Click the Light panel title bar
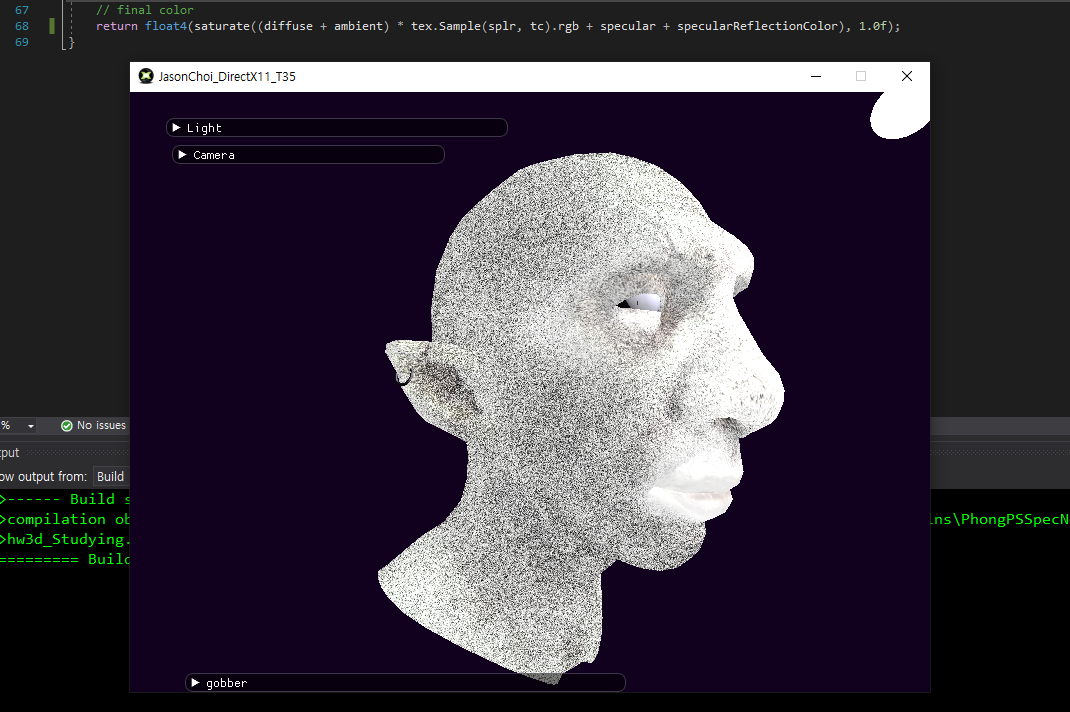This screenshot has height=712, width=1070. coord(336,128)
